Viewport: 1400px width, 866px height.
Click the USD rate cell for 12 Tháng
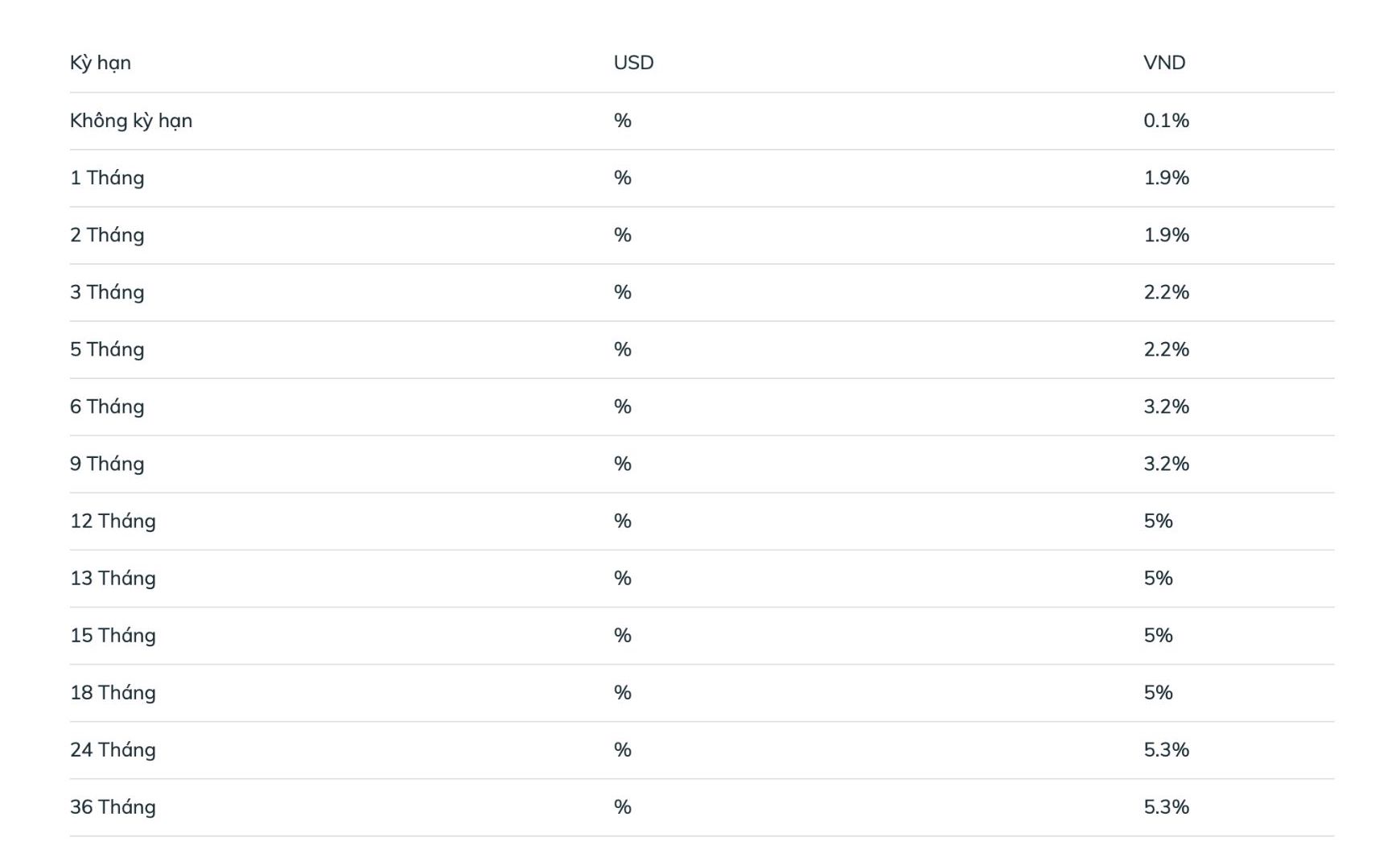622,521
